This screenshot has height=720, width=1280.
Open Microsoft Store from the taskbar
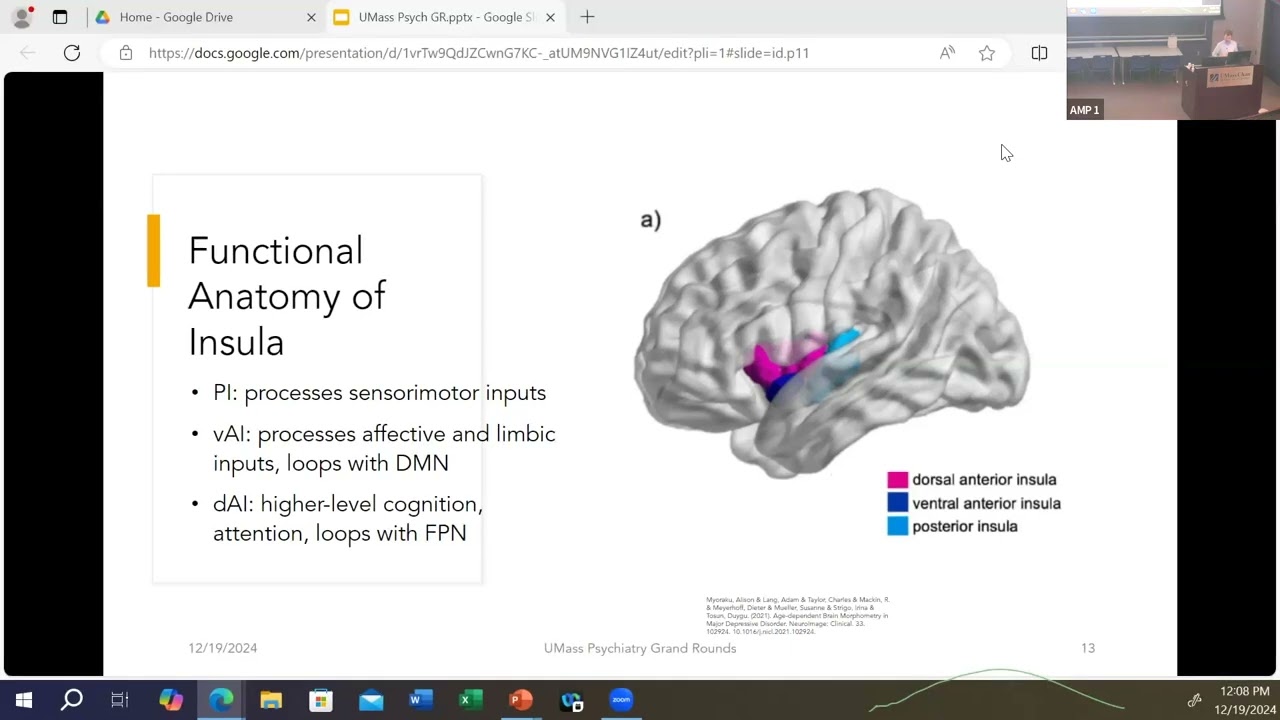tap(321, 700)
